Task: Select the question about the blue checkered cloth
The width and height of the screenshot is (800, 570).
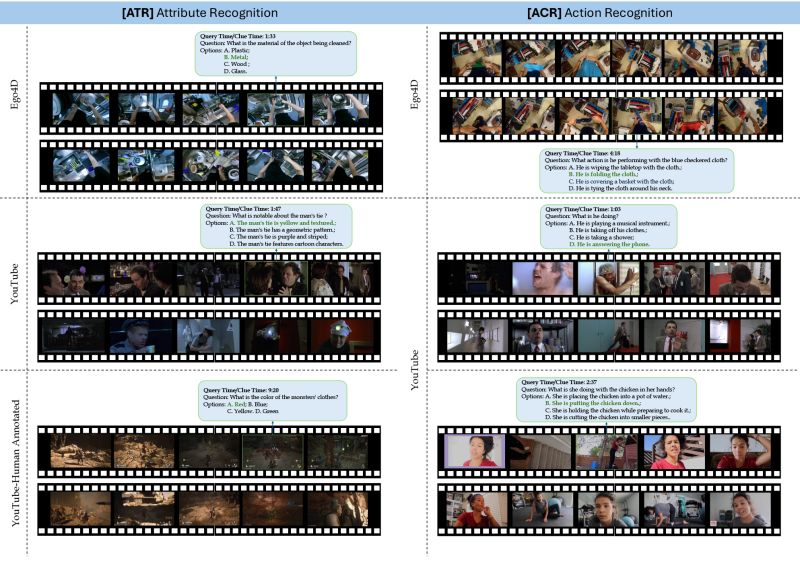Action: (x=636, y=160)
